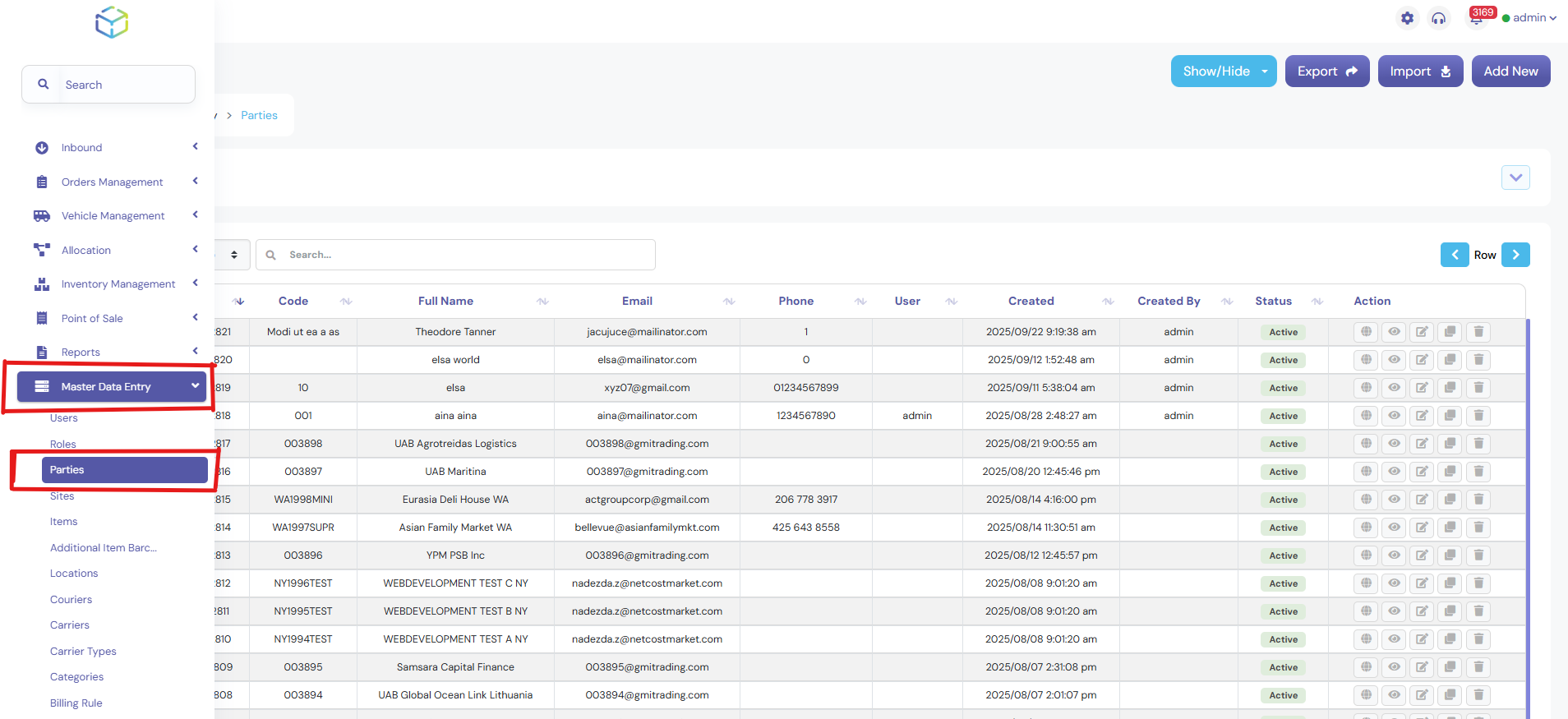
Task: Click the trash icon for Theodore Tanner
Action: [x=1478, y=332]
